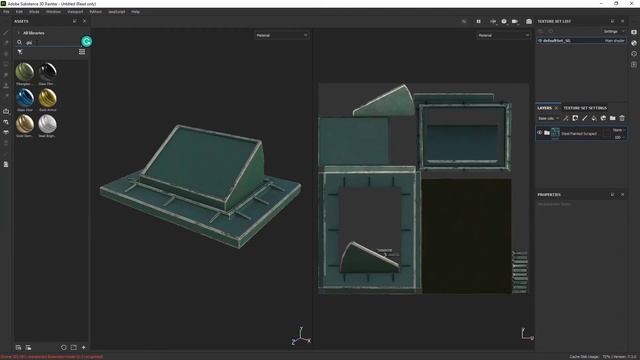Undock the Texture Set List panel

tap(612, 21)
